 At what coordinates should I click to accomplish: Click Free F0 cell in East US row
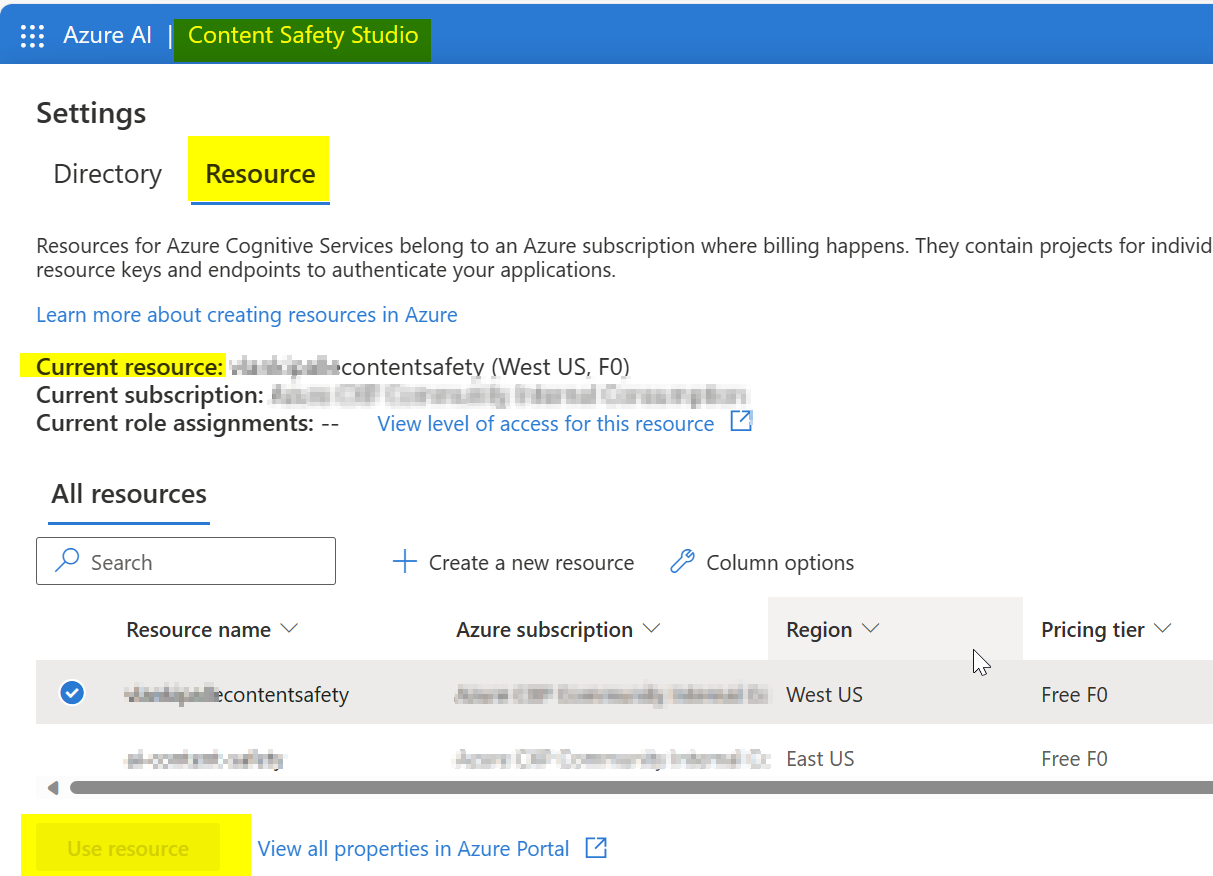point(1074,759)
